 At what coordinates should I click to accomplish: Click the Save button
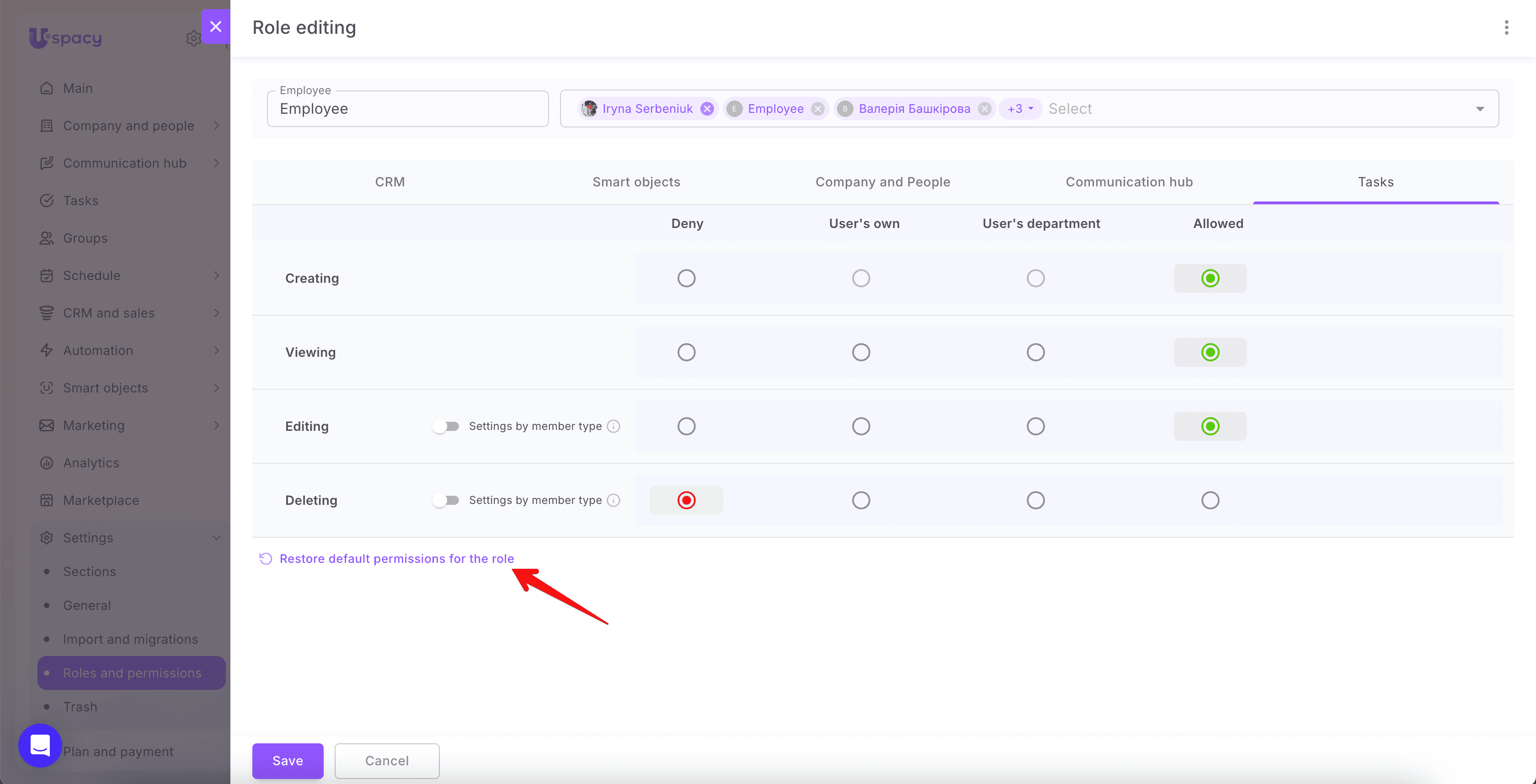(x=288, y=760)
